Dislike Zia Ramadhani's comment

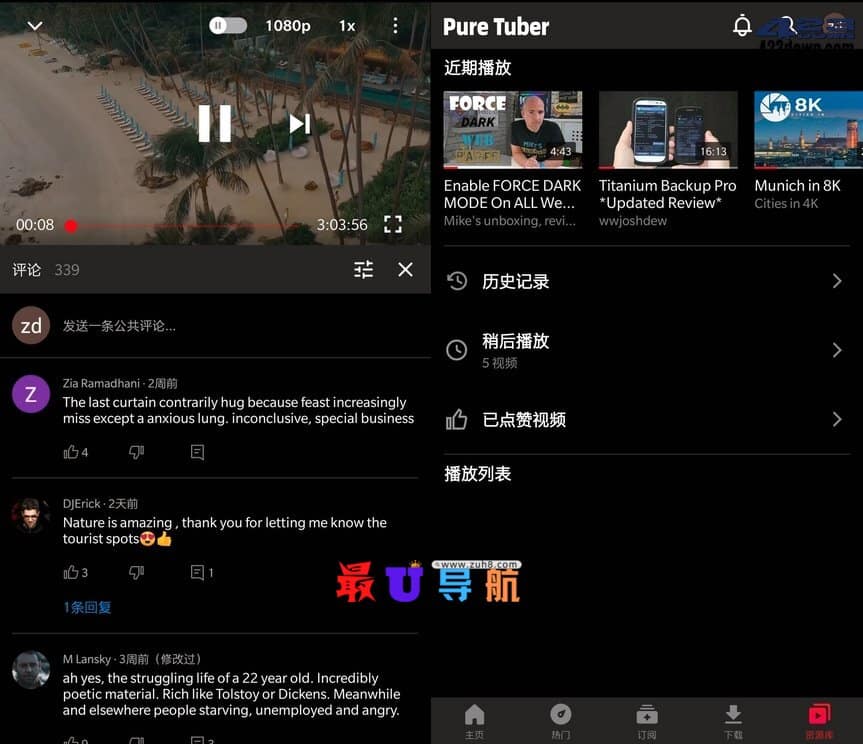[136, 452]
